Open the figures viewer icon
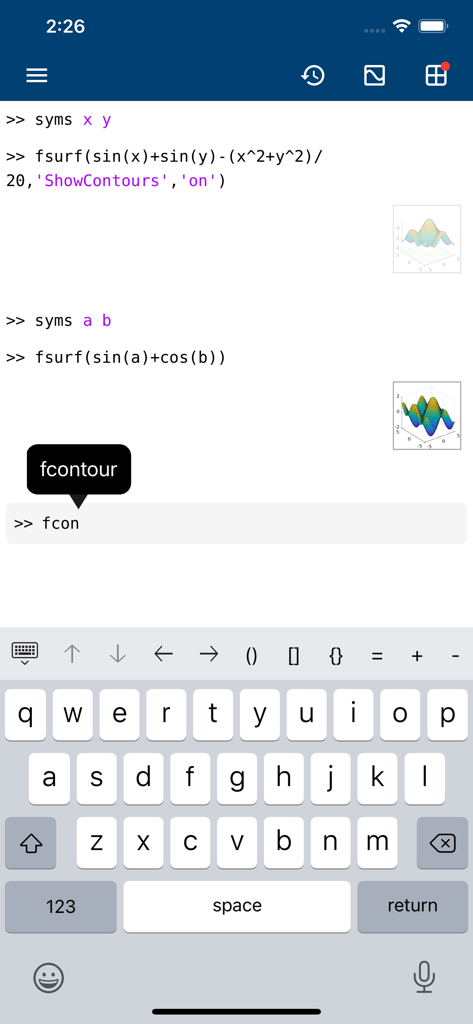The image size is (473, 1024). 374,76
